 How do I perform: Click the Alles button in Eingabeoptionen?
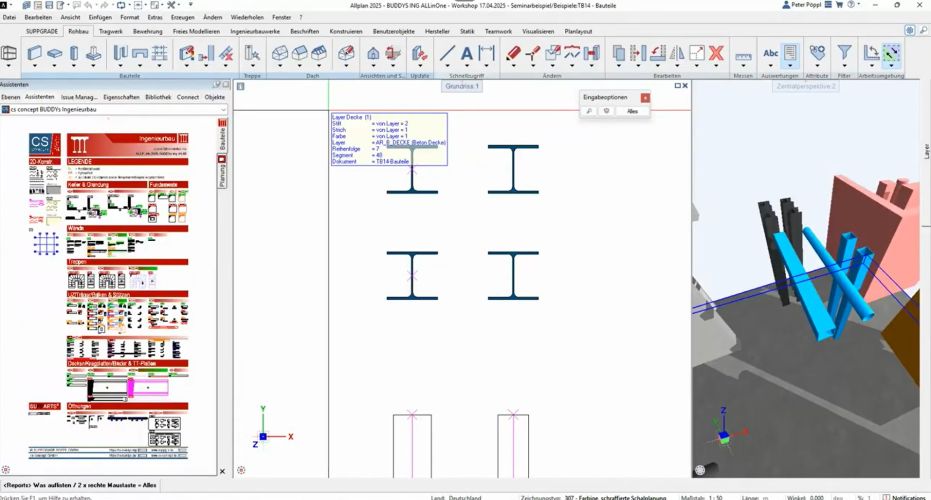(632, 111)
